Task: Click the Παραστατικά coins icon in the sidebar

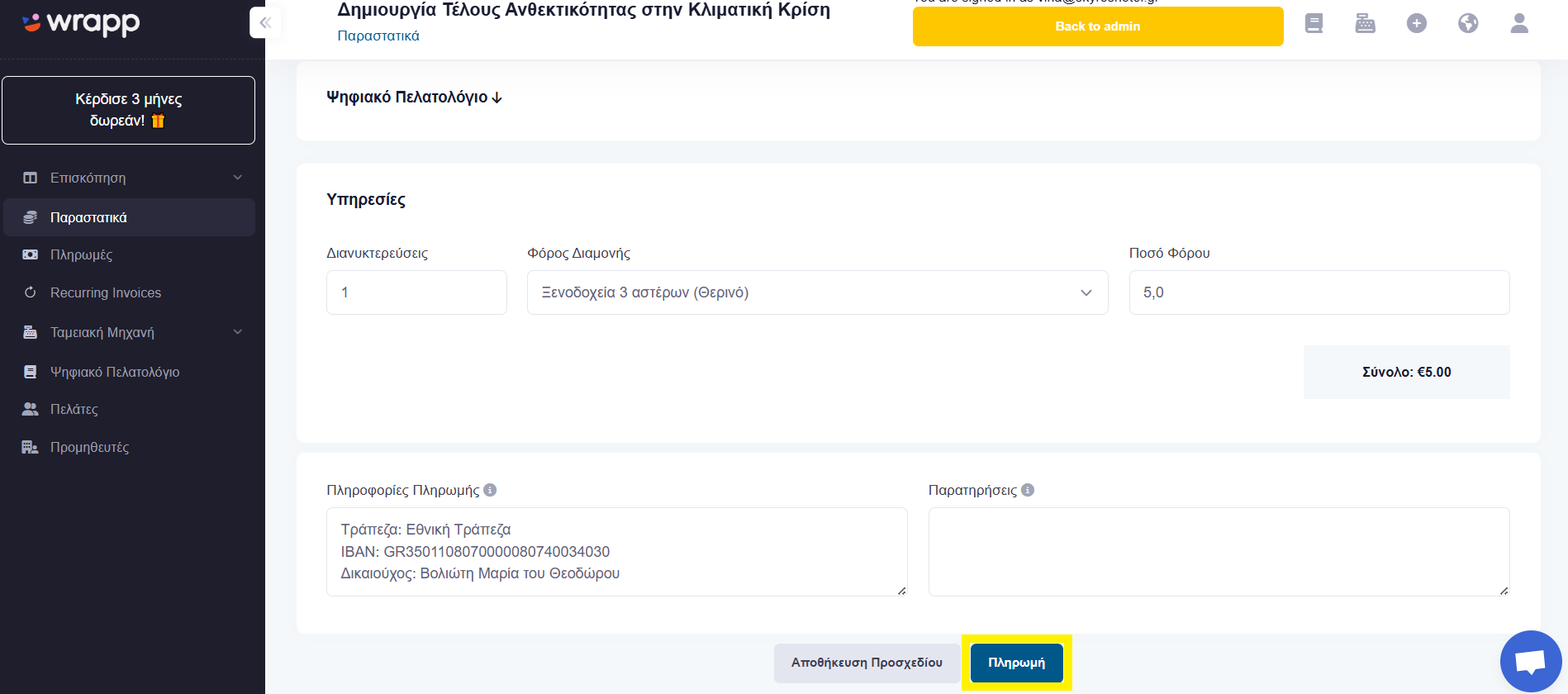Action: [31, 217]
